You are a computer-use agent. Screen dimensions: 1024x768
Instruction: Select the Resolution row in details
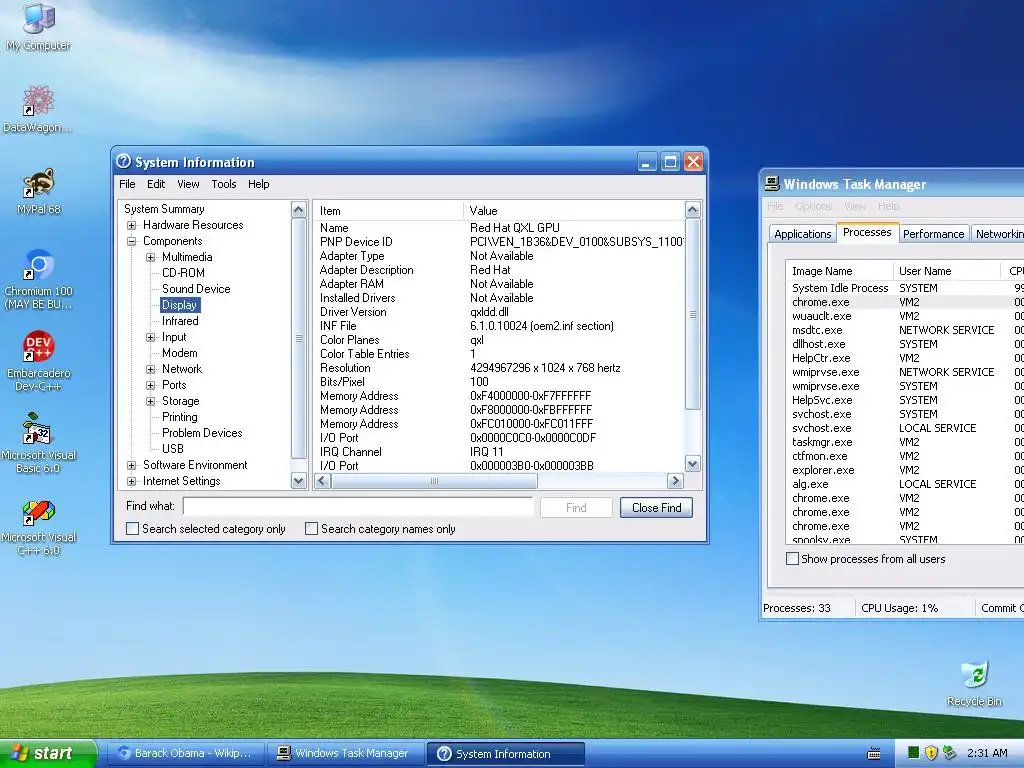pyautogui.click(x=499, y=368)
